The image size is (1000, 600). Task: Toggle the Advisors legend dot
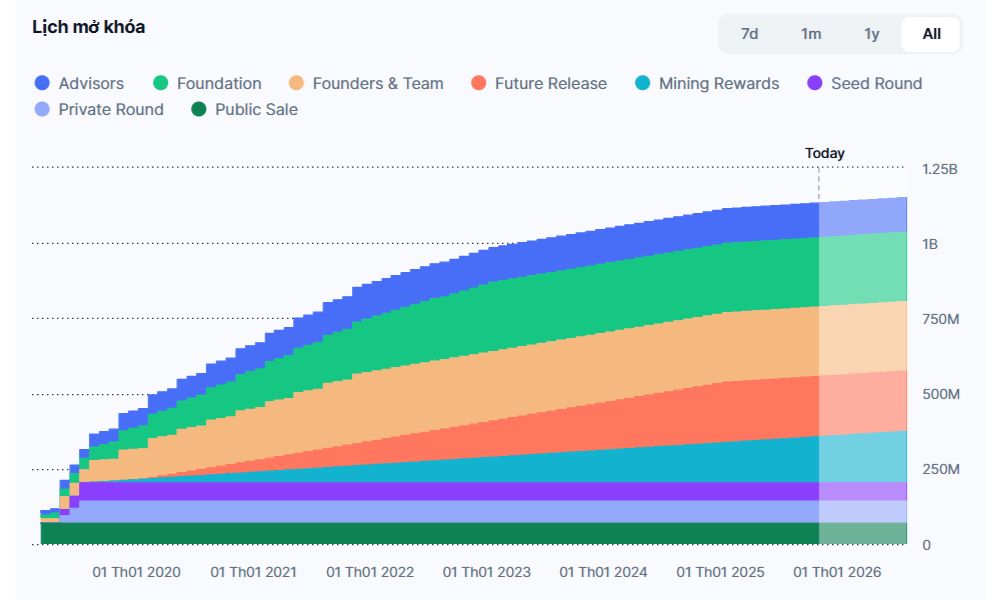[42, 84]
